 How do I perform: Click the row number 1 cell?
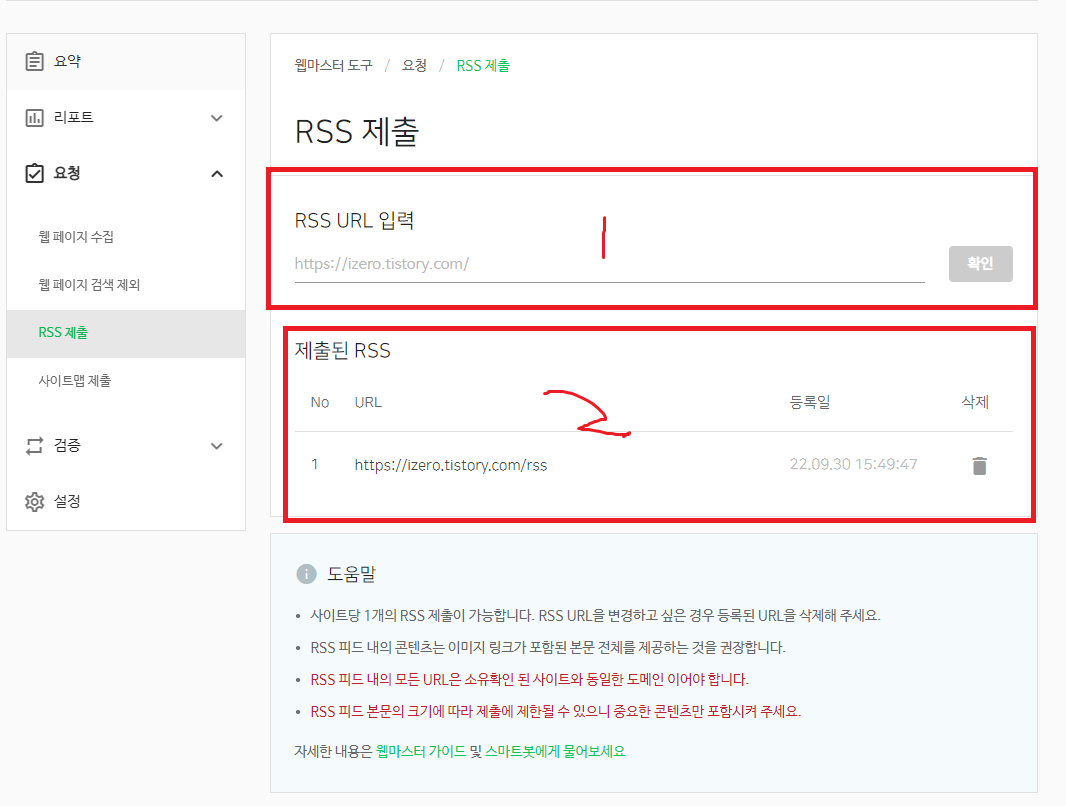tap(315, 464)
